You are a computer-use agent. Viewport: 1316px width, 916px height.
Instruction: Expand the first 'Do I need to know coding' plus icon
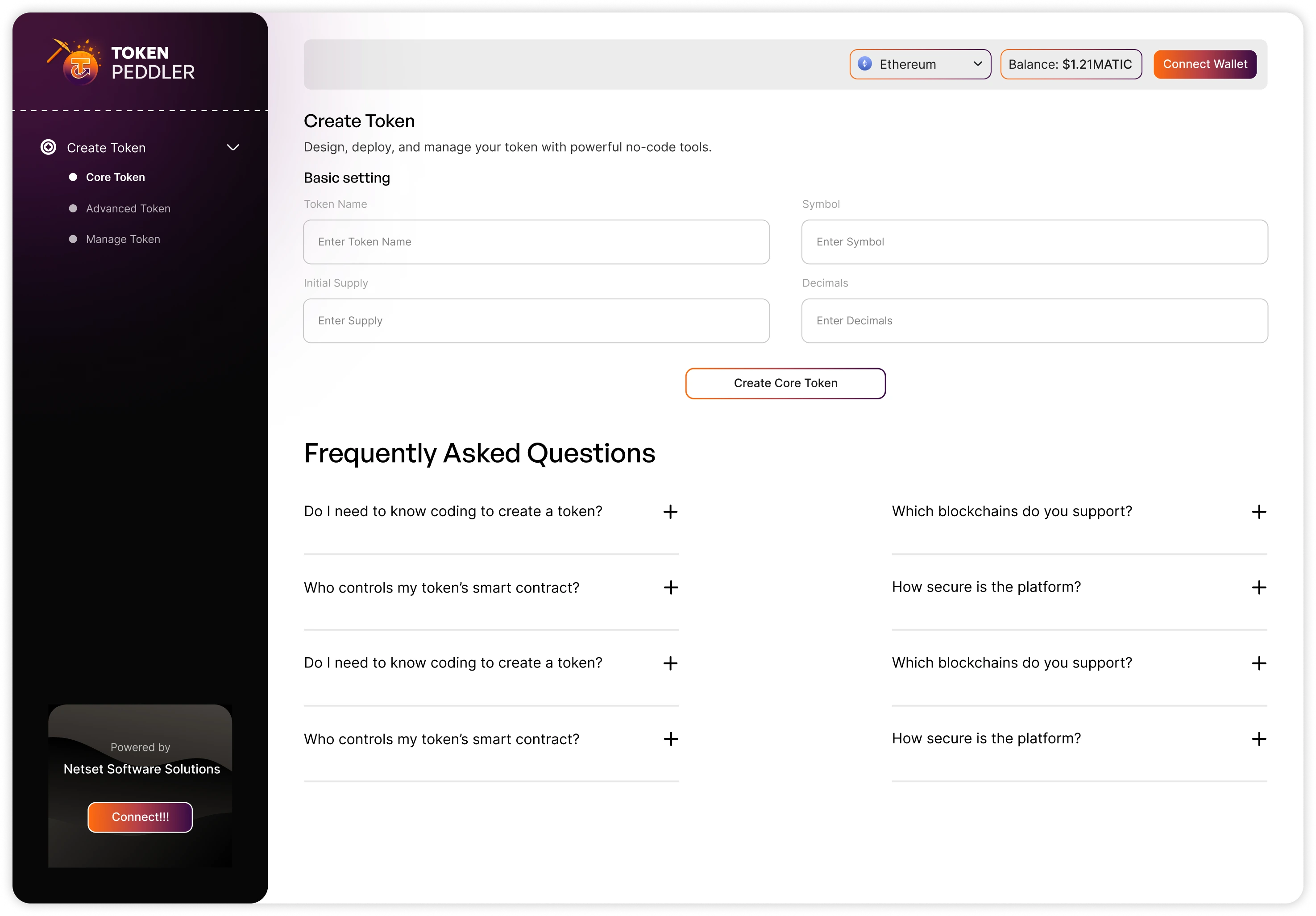tap(670, 511)
